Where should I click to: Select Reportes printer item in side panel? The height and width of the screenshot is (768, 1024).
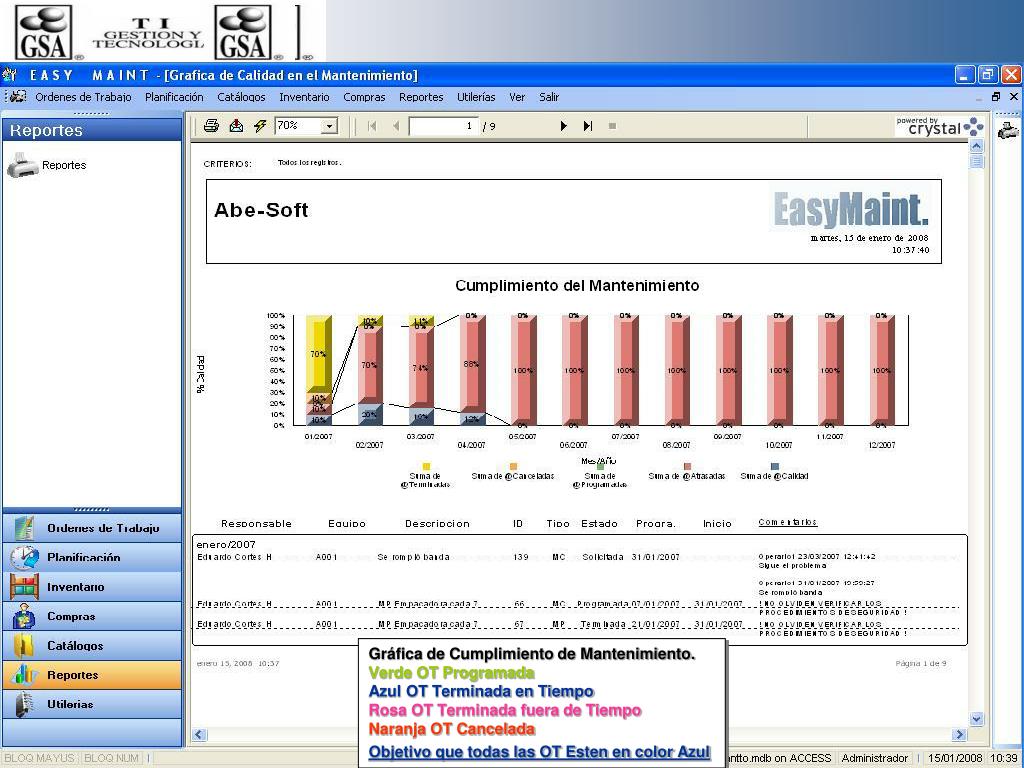click(46, 165)
